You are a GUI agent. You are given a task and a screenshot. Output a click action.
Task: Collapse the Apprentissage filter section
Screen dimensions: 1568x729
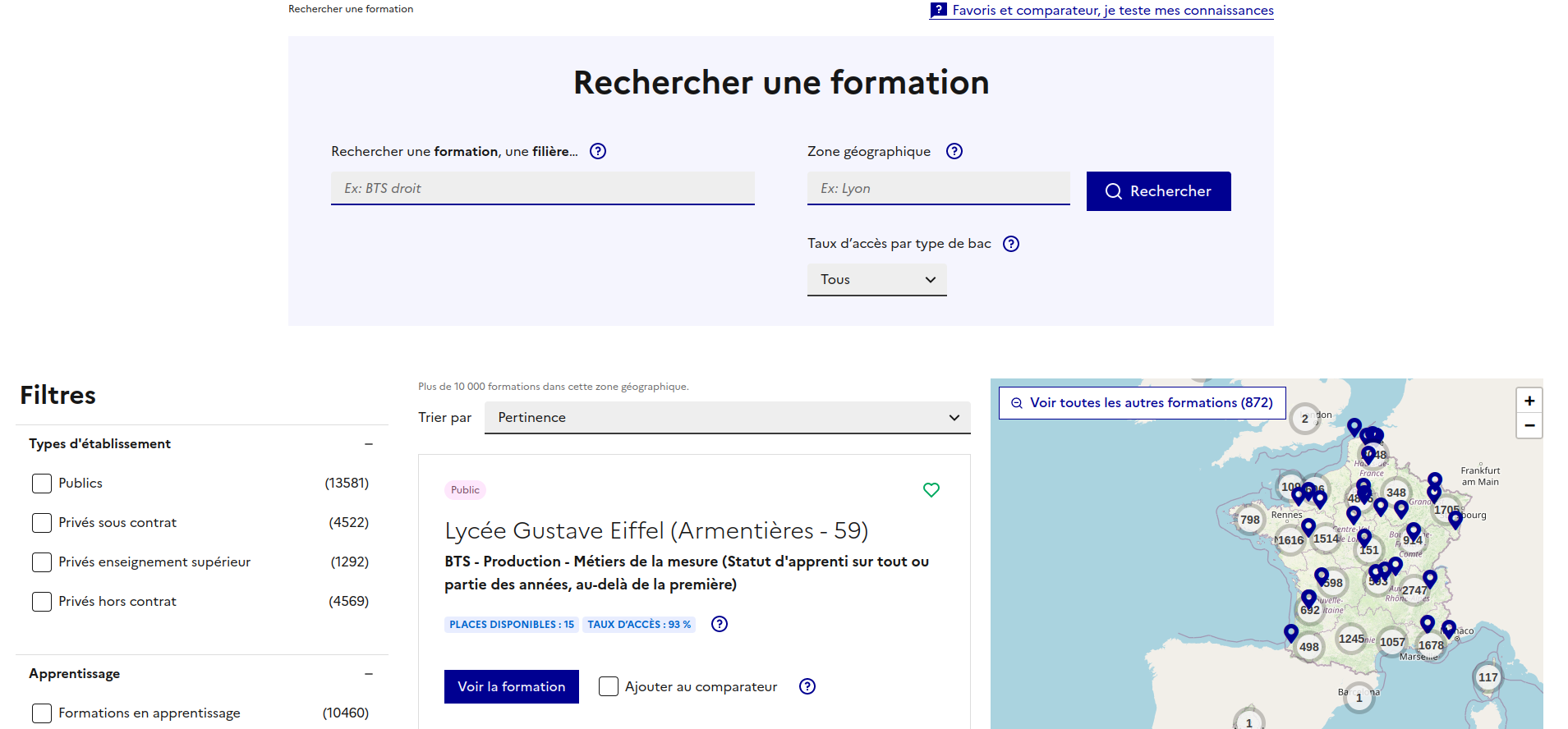point(369,674)
